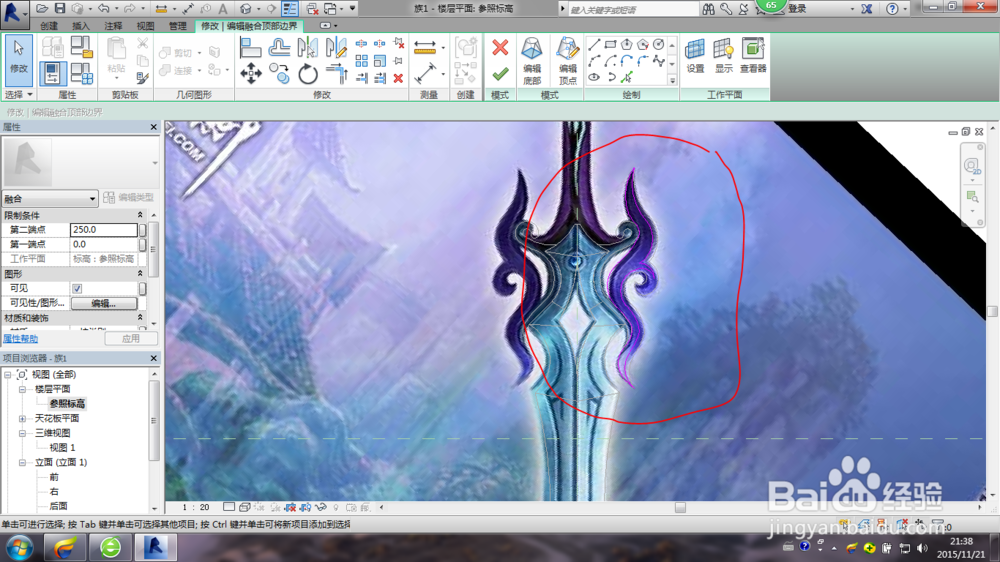Image resolution: width=1000 pixels, height=562 pixels.
Task: Click the Windows Start button
Action: click(x=19, y=548)
